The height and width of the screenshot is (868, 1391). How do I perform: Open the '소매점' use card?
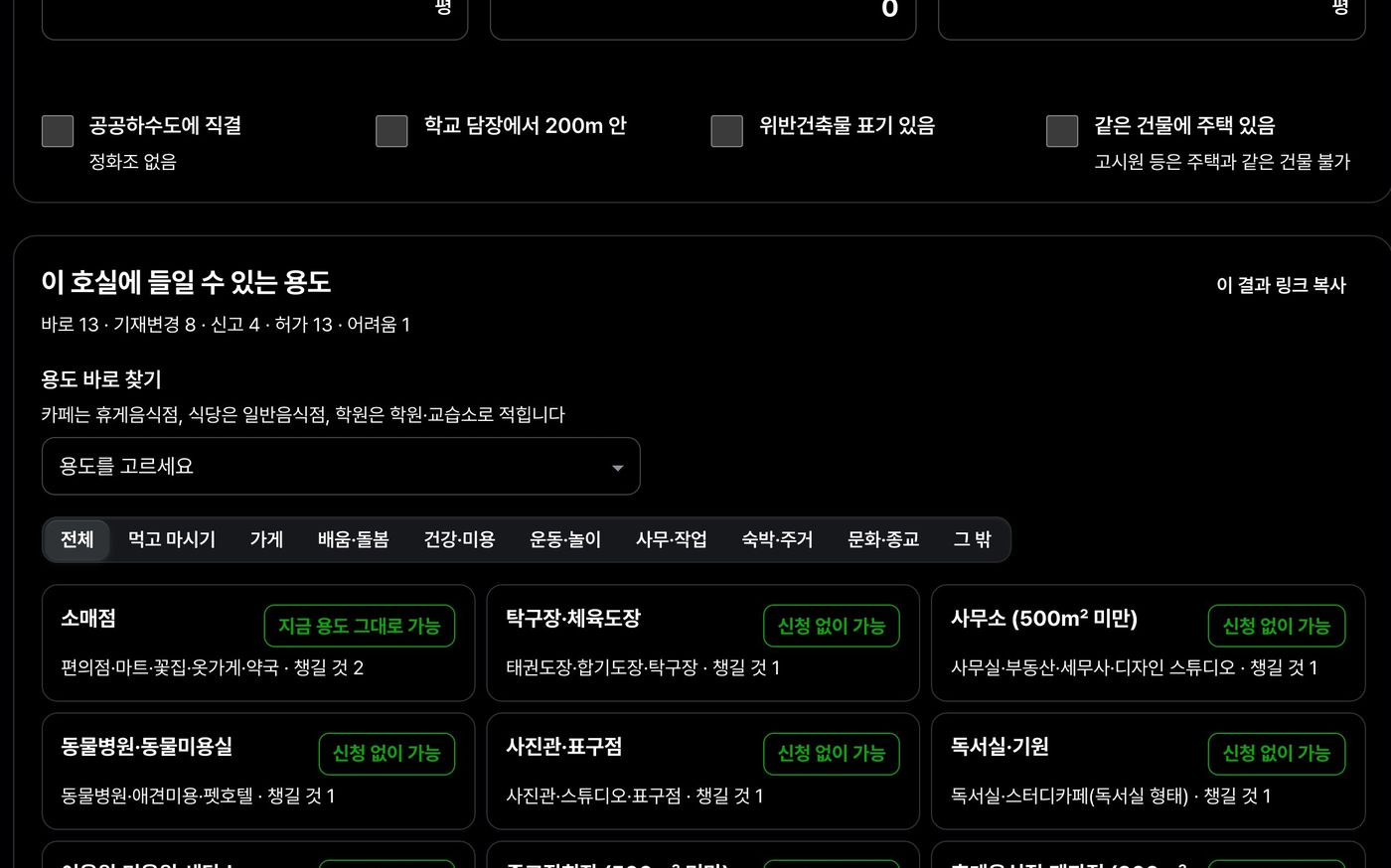[x=258, y=643]
